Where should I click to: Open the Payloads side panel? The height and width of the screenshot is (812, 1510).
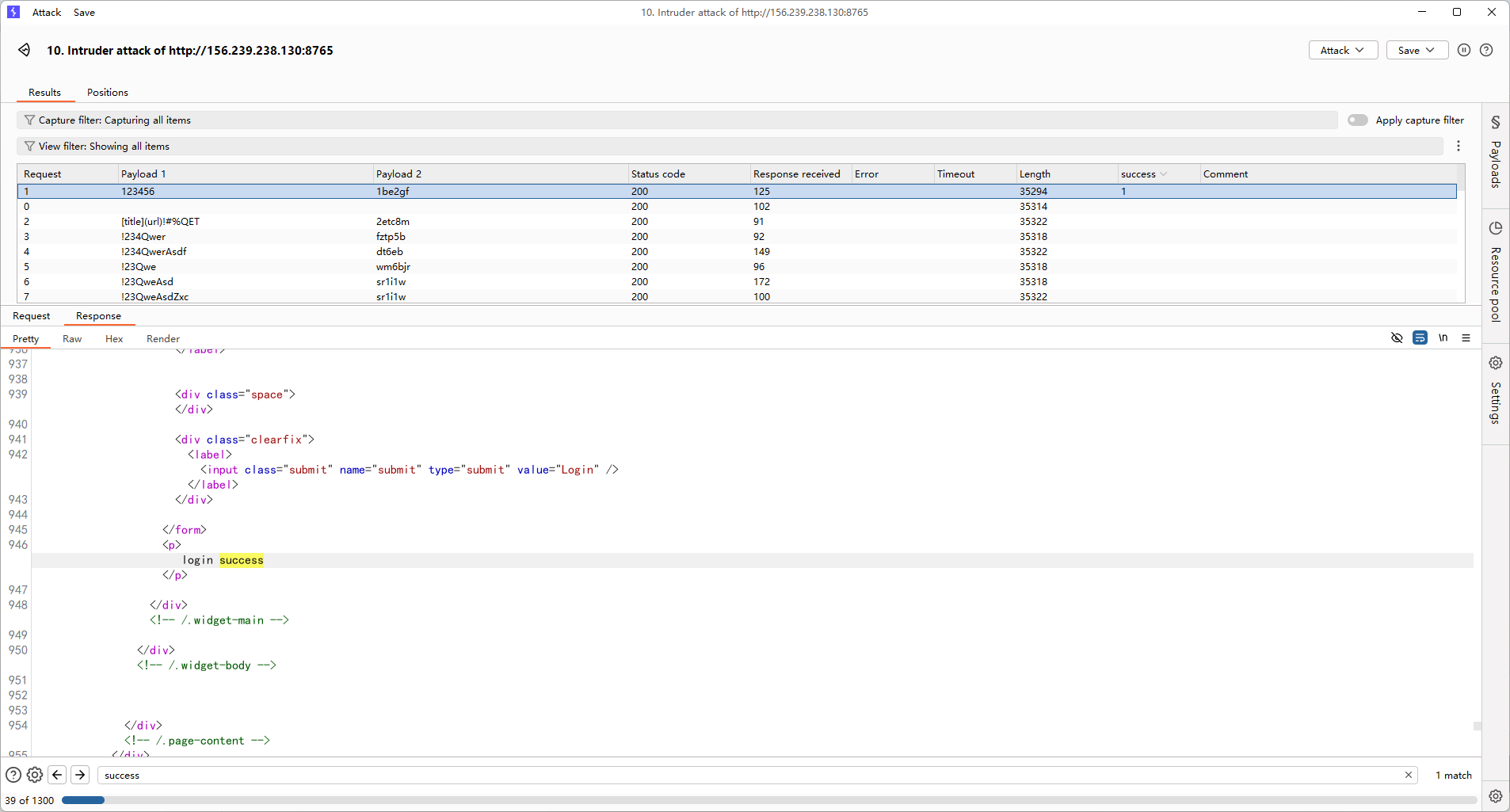click(x=1495, y=154)
